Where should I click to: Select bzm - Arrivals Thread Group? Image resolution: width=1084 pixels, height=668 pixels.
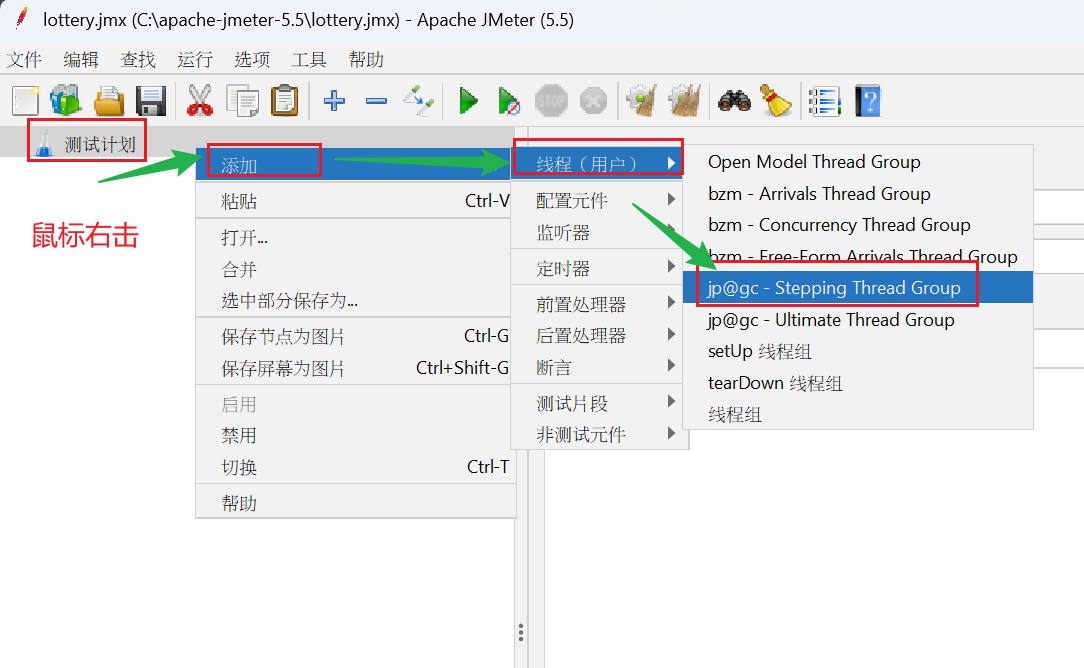(x=858, y=194)
